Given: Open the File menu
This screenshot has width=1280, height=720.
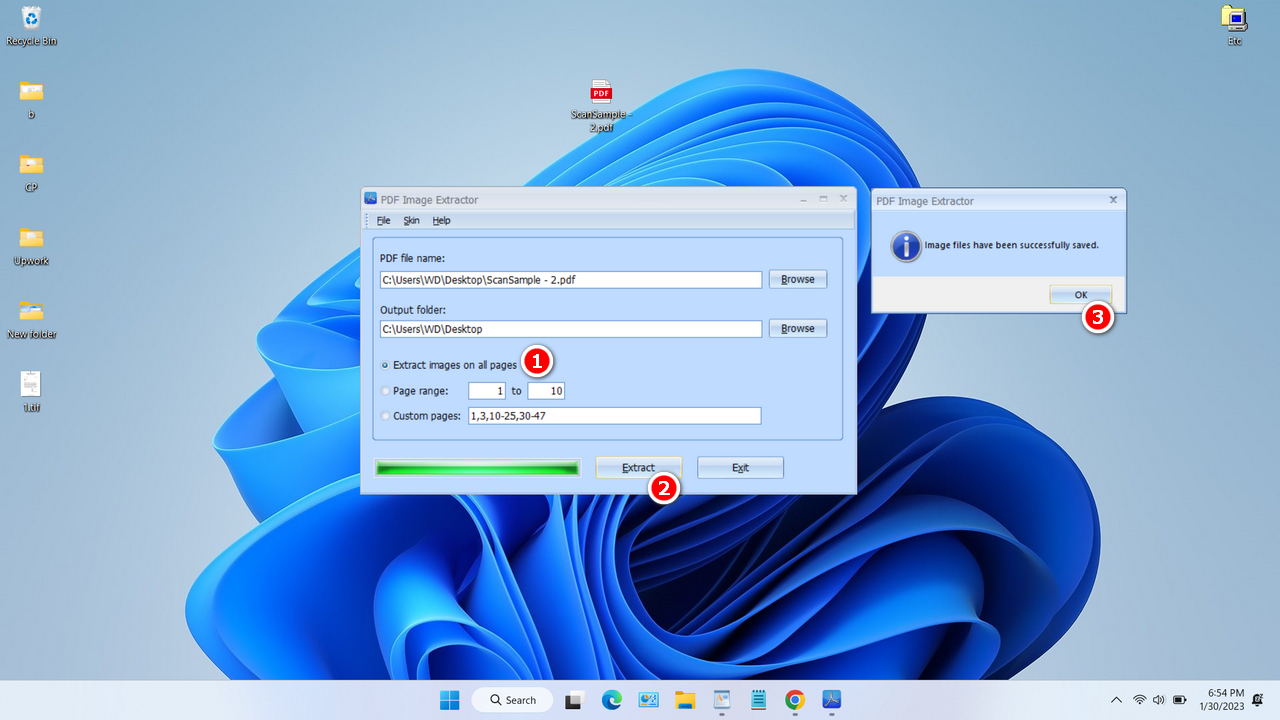Looking at the screenshot, I should click(383, 220).
